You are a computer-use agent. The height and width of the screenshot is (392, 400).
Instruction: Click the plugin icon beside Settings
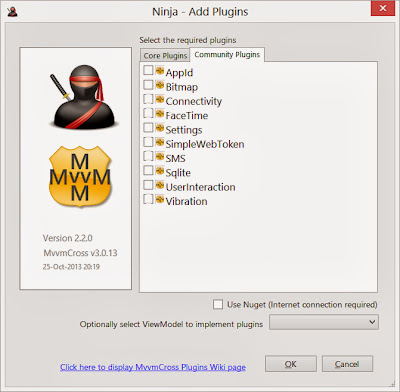(x=160, y=128)
